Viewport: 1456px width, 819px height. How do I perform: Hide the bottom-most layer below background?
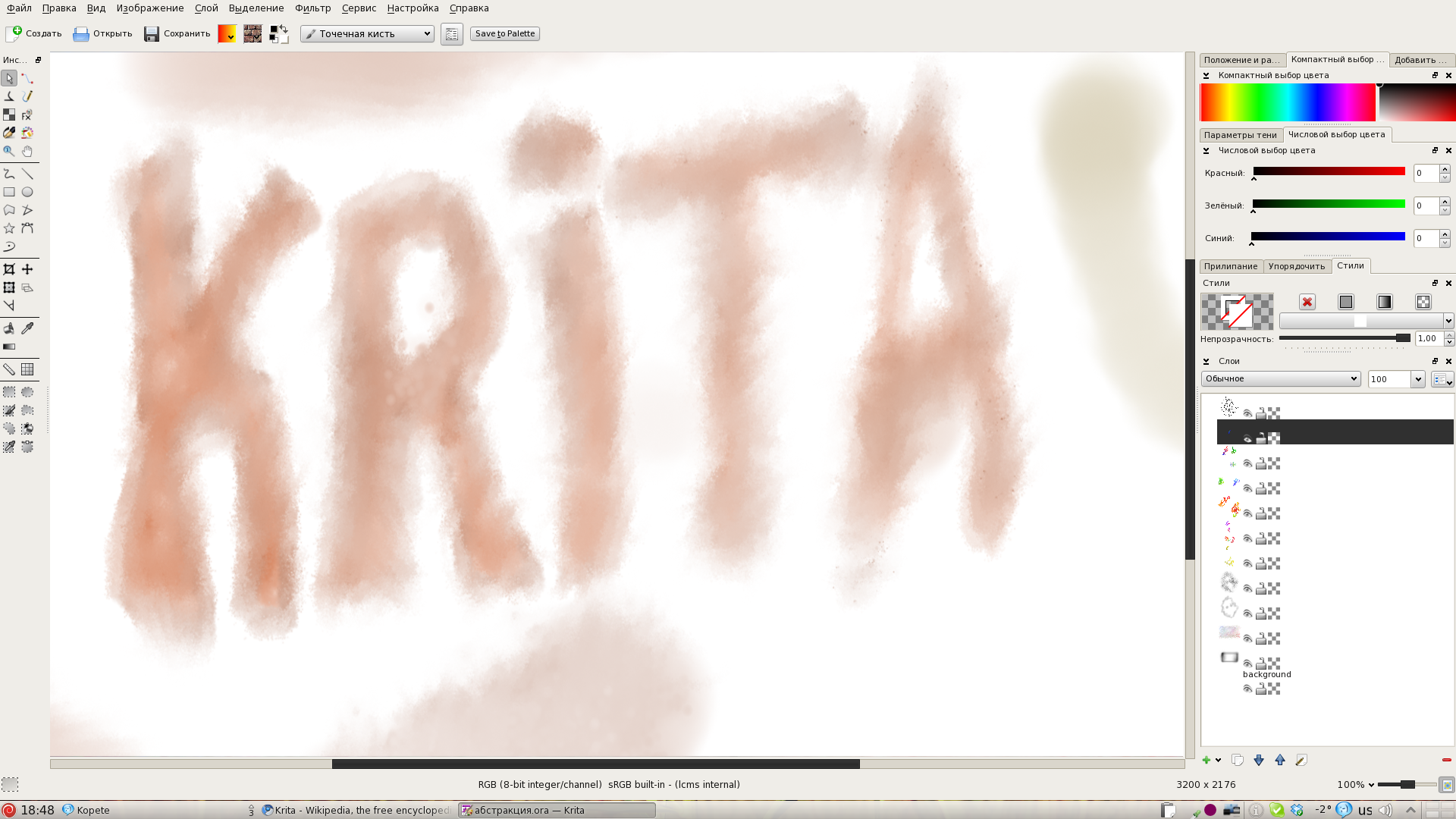click(1247, 689)
